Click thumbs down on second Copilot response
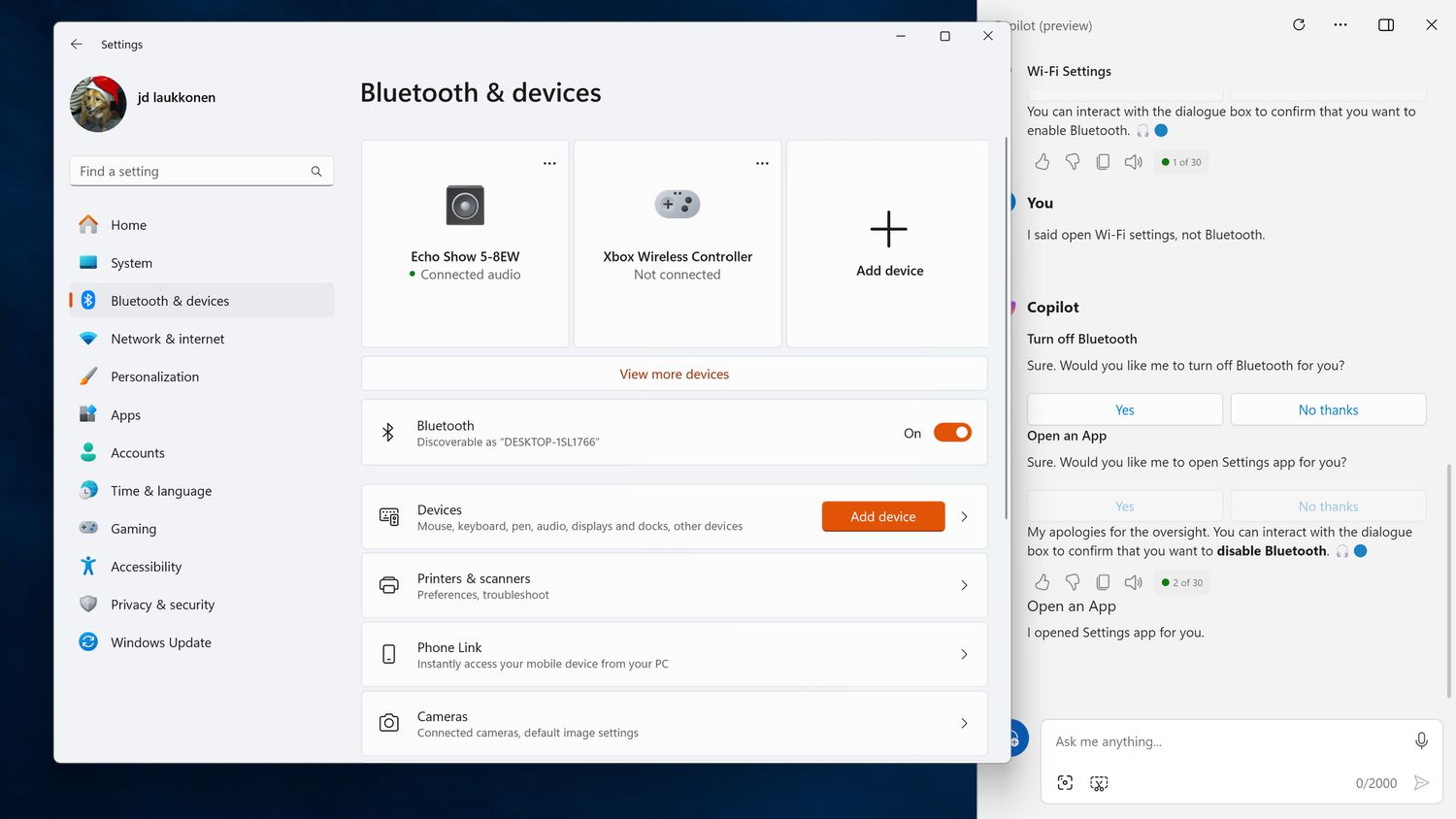1456x819 pixels. coord(1073,582)
